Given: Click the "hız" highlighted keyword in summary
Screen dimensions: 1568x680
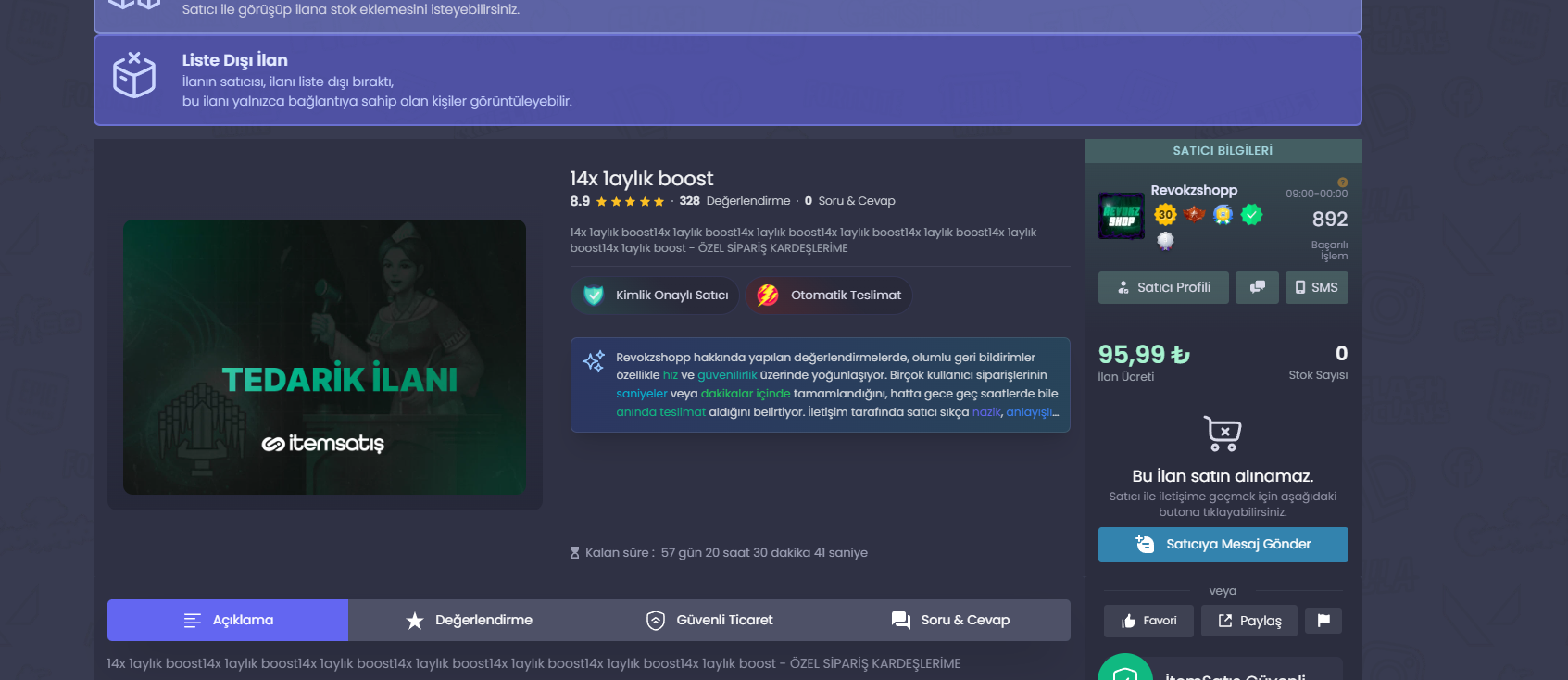Looking at the screenshot, I should point(671,375).
